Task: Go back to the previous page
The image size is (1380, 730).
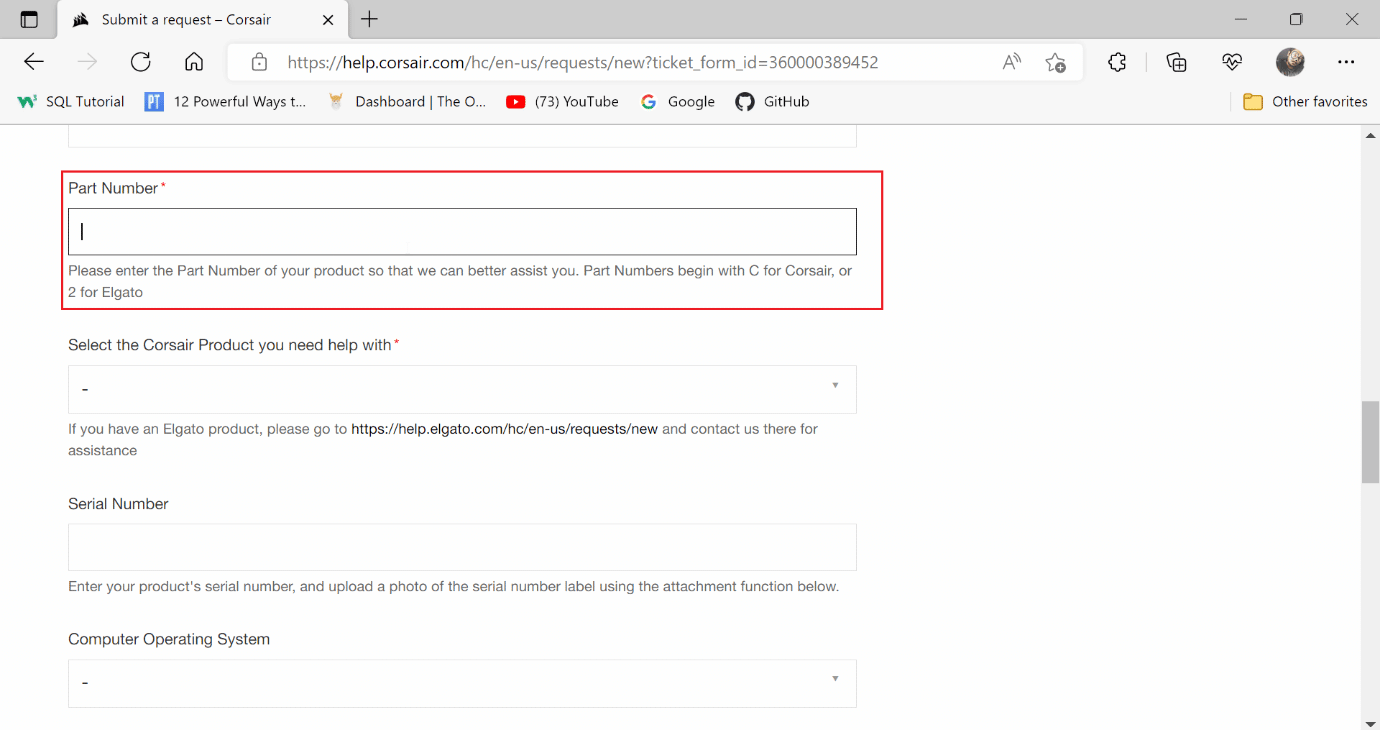Action: coord(34,62)
